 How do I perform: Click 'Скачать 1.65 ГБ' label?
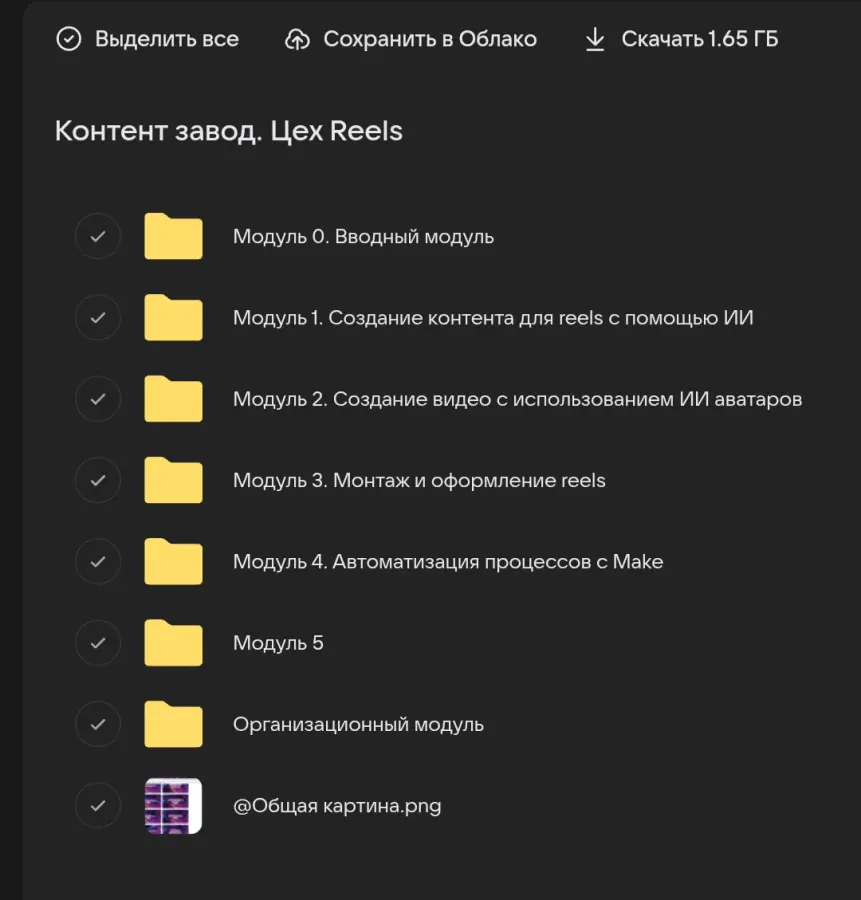(x=699, y=40)
